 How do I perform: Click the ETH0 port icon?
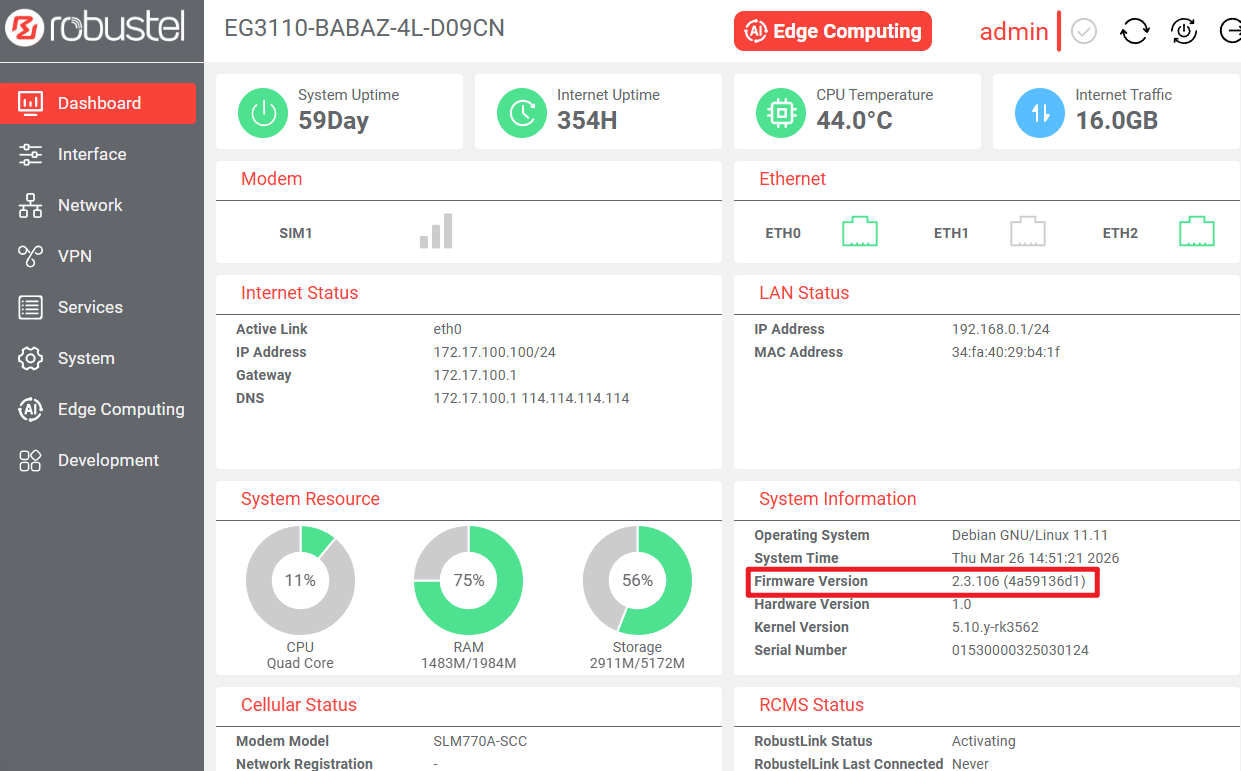click(859, 232)
